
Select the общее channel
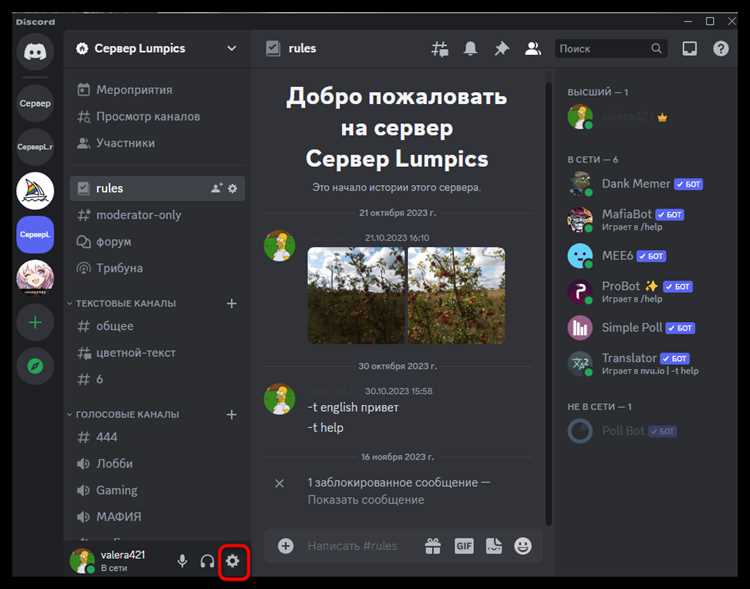[157, 326]
